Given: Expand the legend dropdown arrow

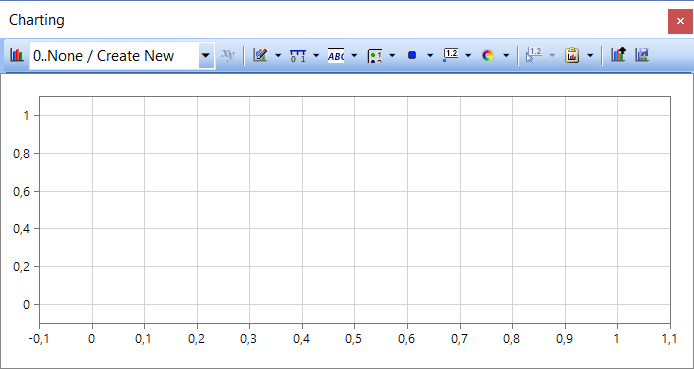Looking at the screenshot, I should coord(392,55).
